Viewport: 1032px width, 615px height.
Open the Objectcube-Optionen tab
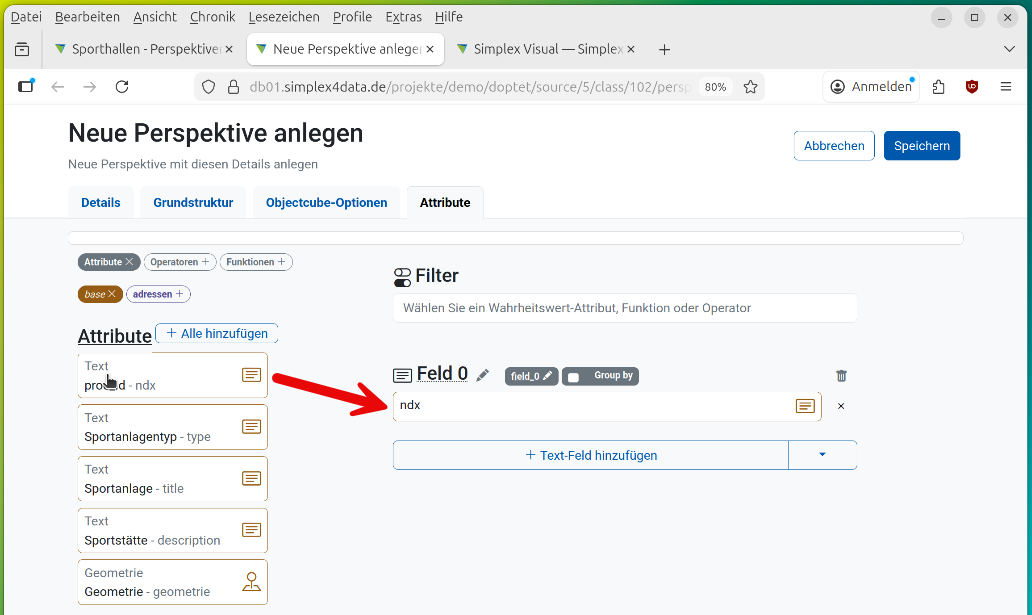click(326, 202)
